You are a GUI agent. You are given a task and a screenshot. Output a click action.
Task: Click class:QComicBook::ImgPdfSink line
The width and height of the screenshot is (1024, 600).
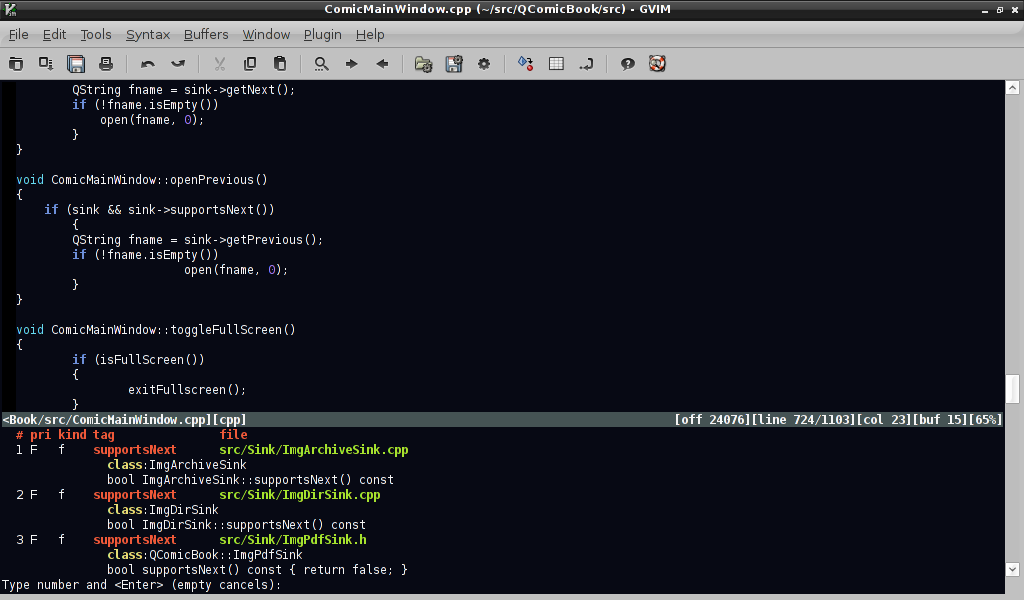pos(204,555)
